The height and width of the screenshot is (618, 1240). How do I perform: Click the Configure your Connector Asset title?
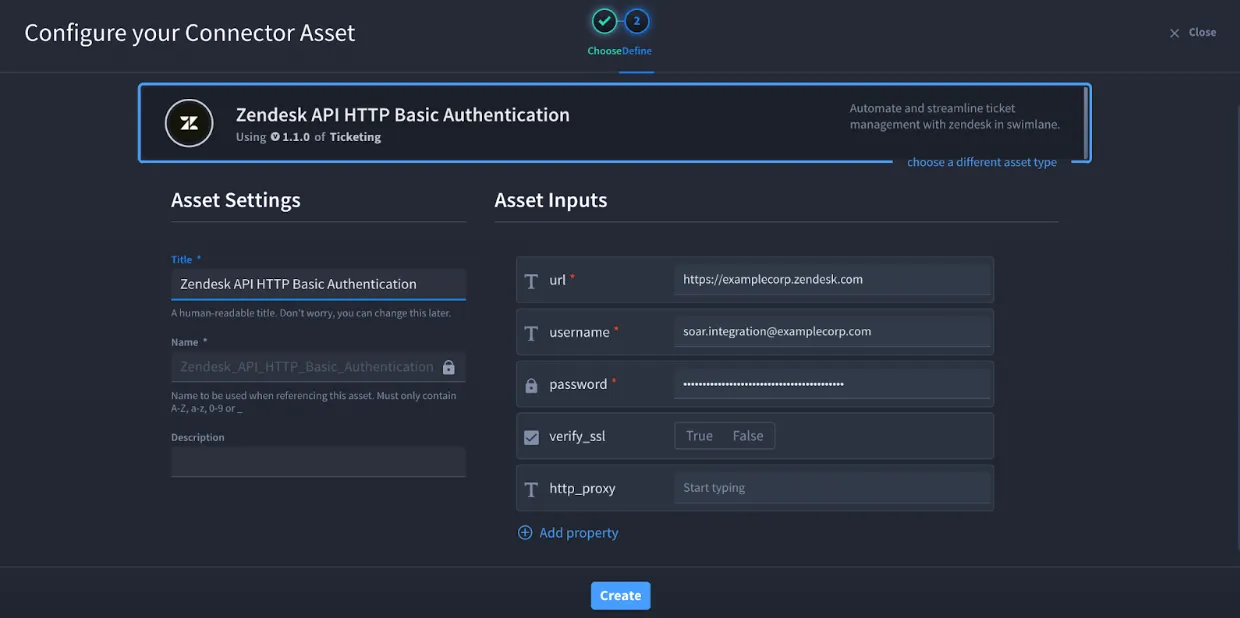(190, 33)
